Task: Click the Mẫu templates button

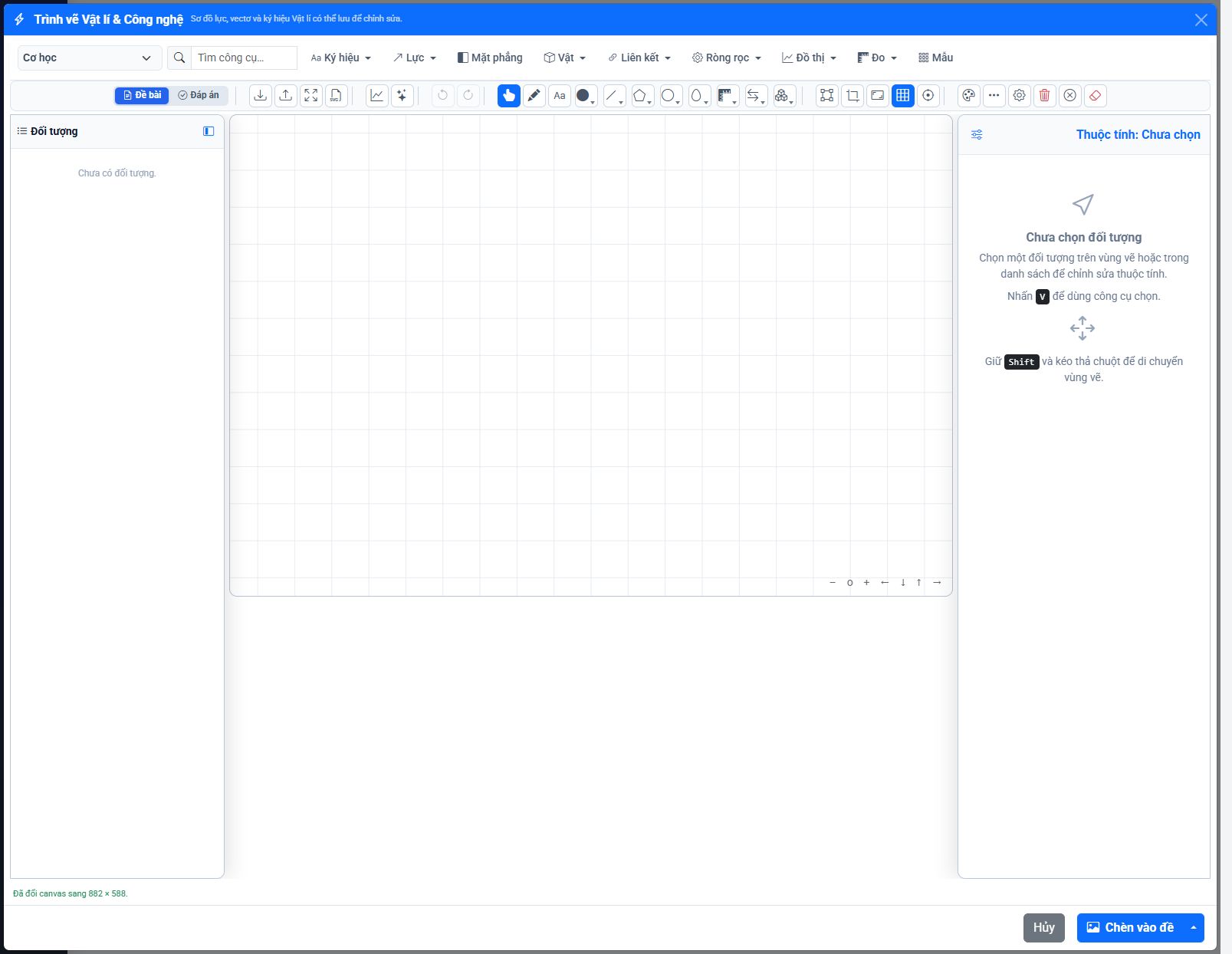Action: coord(936,58)
